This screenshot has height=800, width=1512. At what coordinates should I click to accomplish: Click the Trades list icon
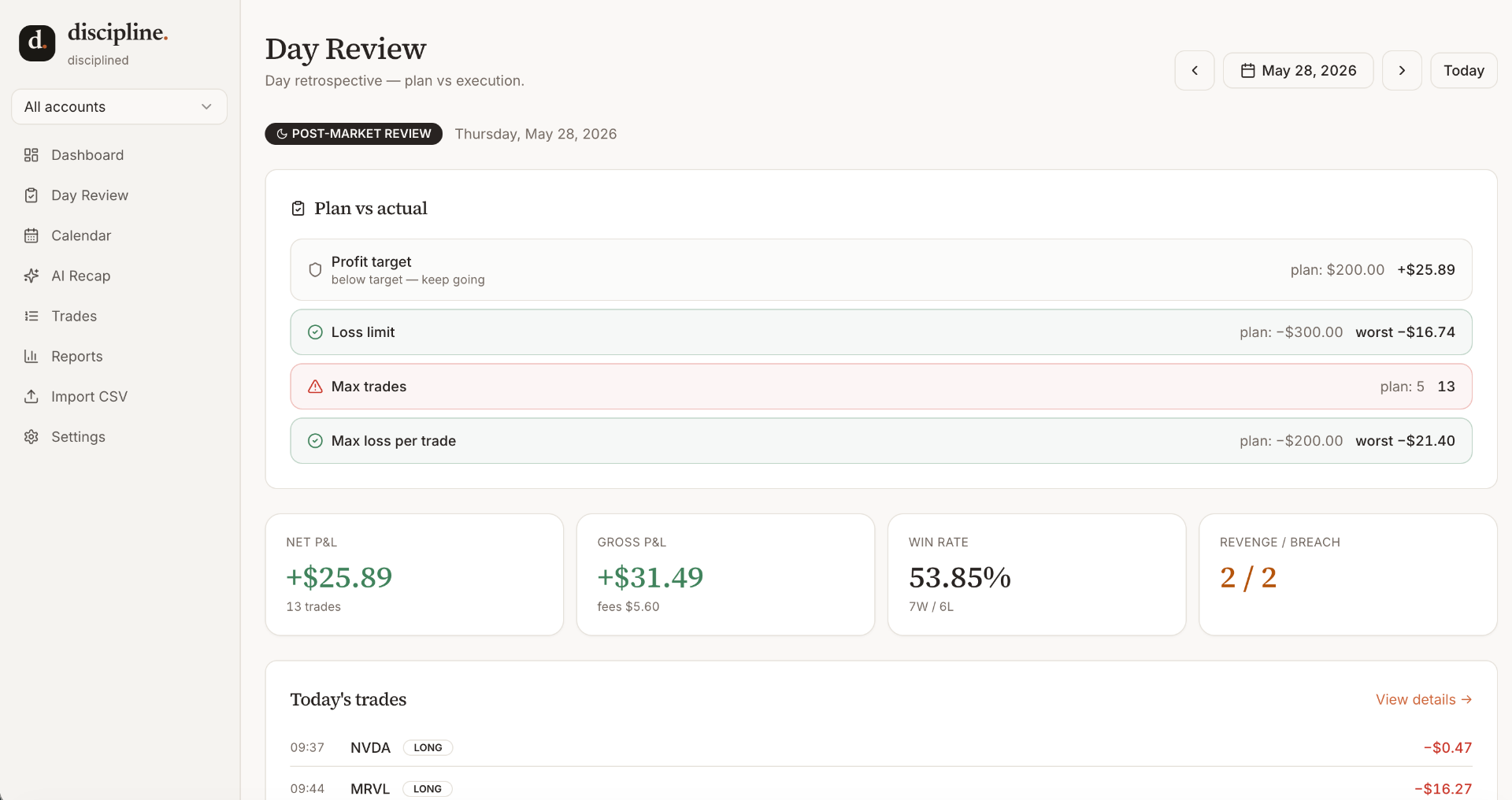pos(31,316)
